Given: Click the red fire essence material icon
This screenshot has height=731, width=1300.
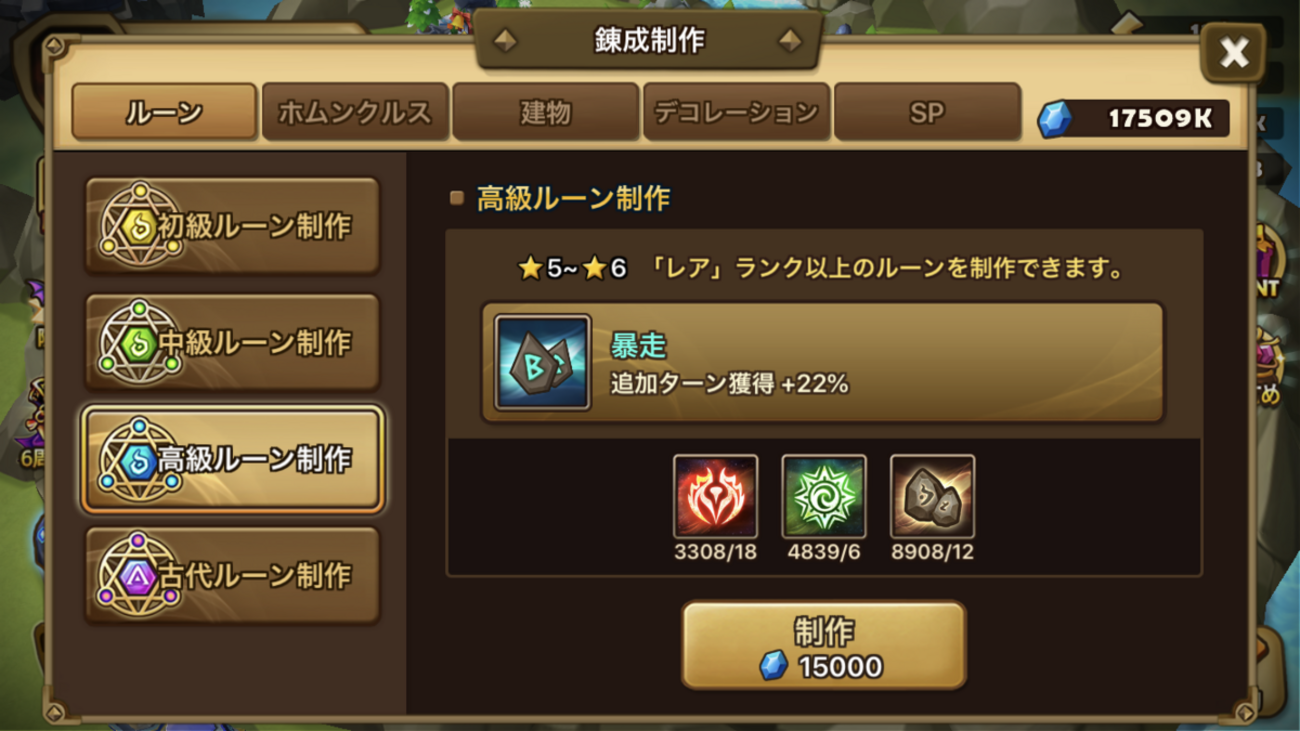Looking at the screenshot, I should click(x=715, y=496).
